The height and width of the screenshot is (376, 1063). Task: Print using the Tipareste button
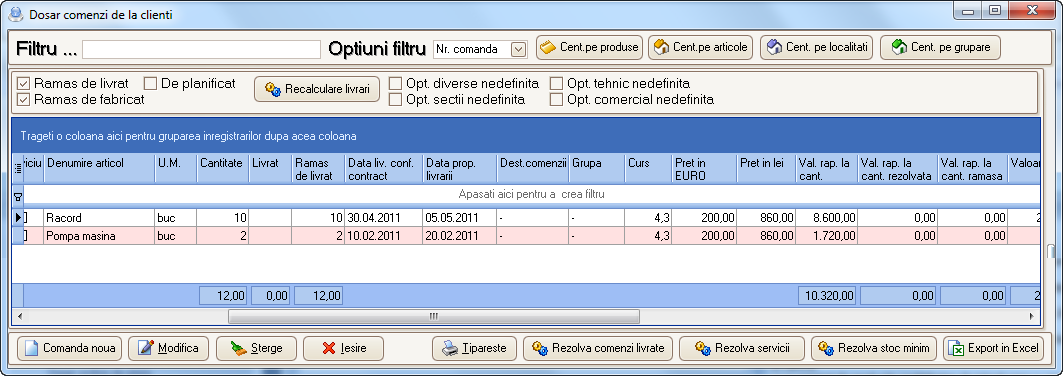point(474,348)
